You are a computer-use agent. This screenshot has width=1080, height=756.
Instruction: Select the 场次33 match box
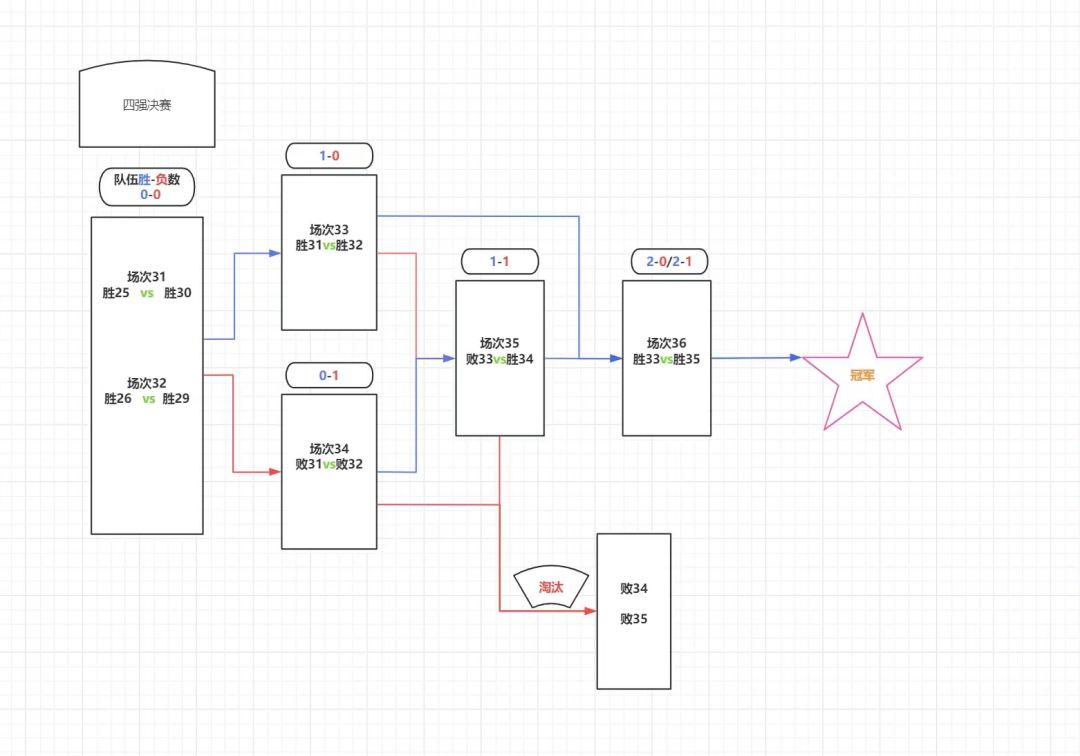329,252
